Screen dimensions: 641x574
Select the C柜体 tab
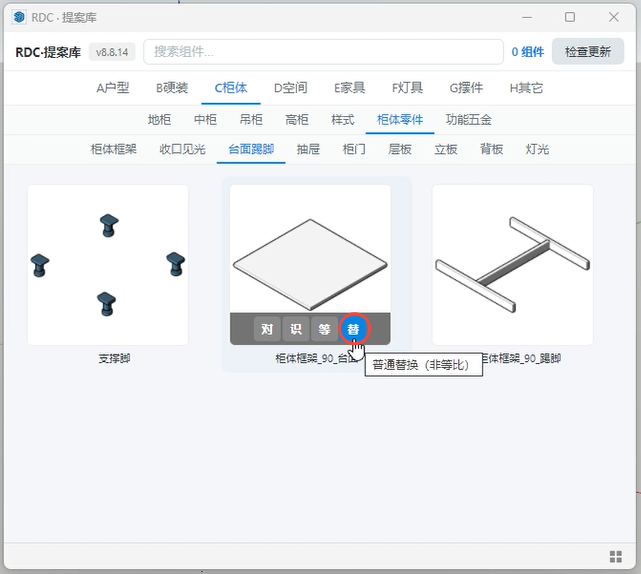pos(231,88)
